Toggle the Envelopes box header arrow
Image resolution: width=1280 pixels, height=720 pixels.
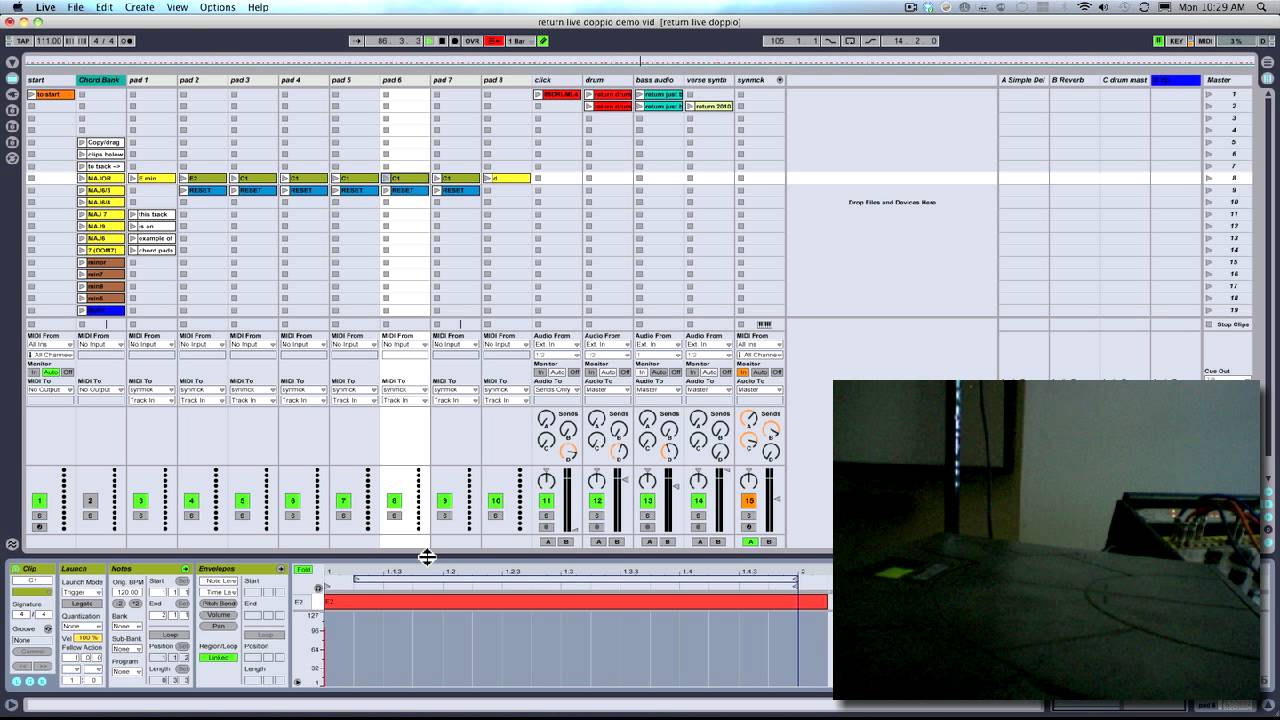click(281, 569)
